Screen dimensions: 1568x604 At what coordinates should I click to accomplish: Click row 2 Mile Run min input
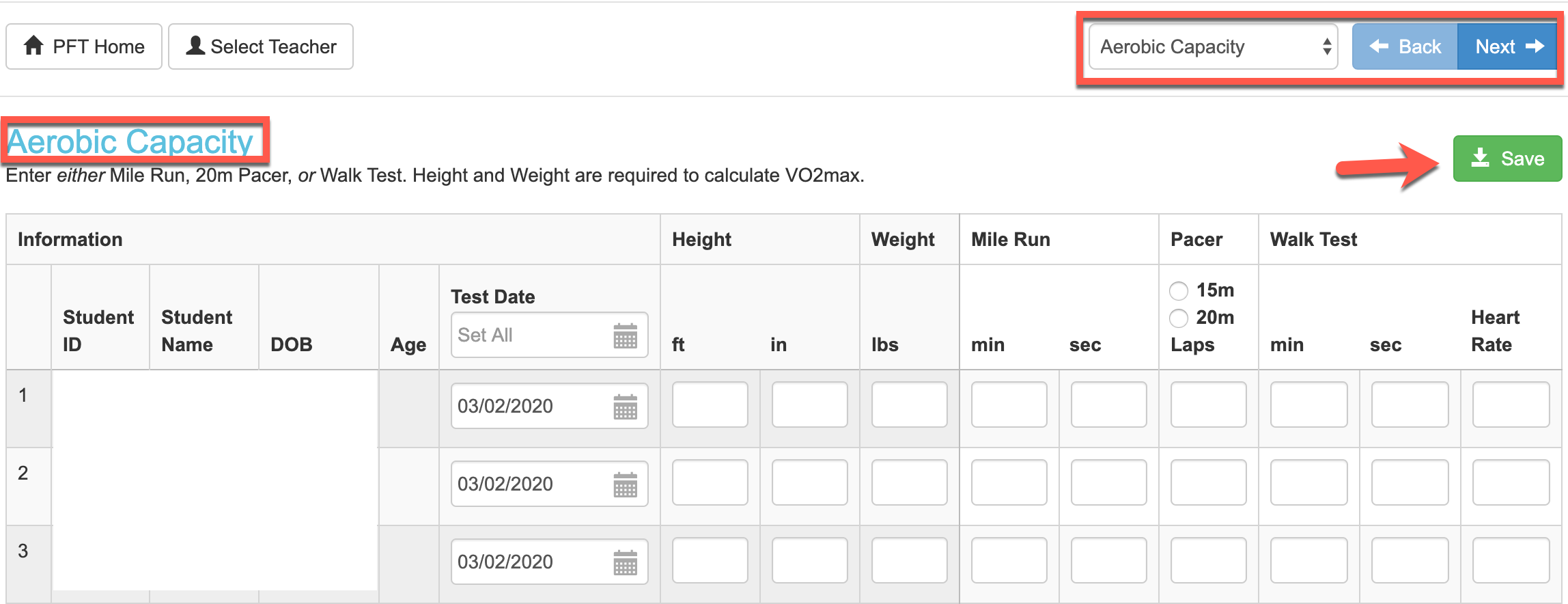1009,483
